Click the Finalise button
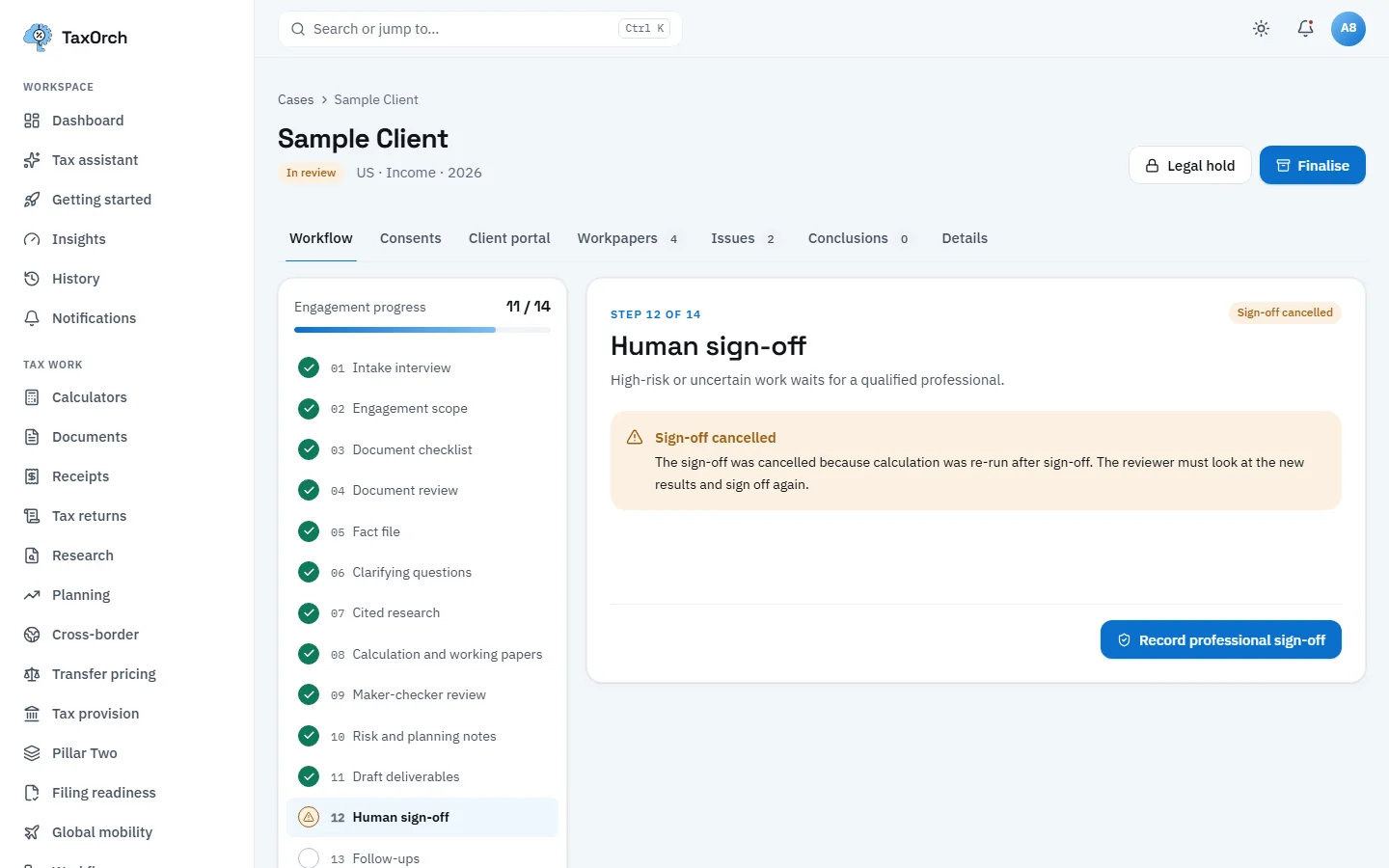The width and height of the screenshot is (1389, 868). click(x=1313, y=165)
